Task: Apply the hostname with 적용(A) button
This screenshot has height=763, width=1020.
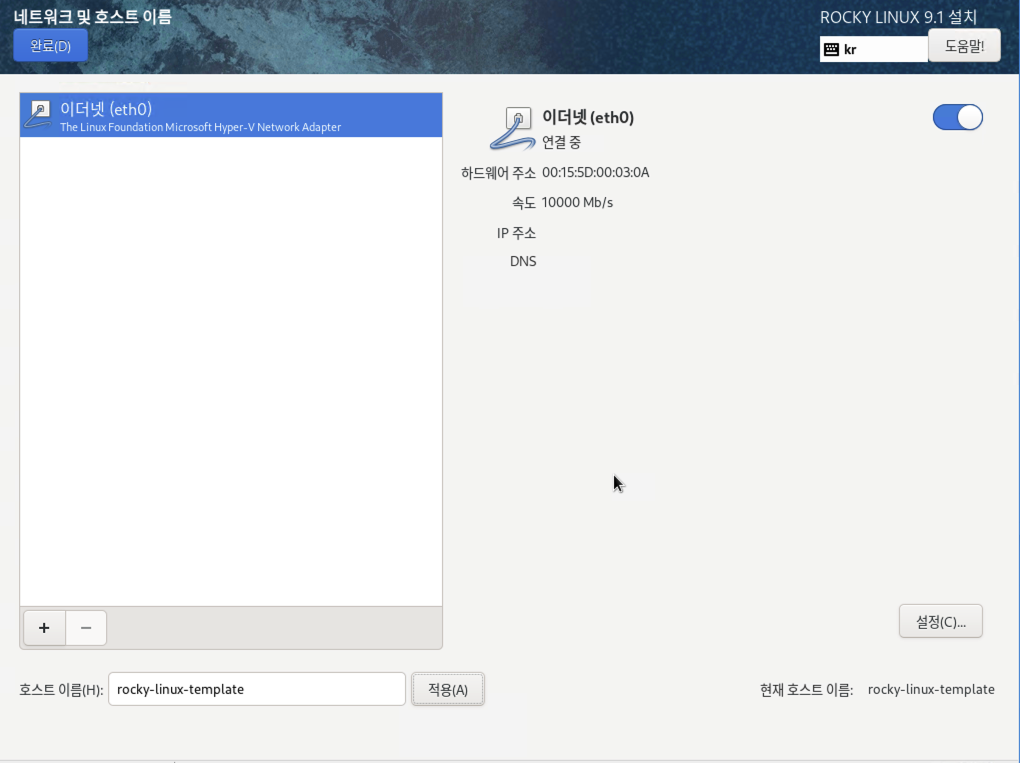Action: (x=448, y=689)
